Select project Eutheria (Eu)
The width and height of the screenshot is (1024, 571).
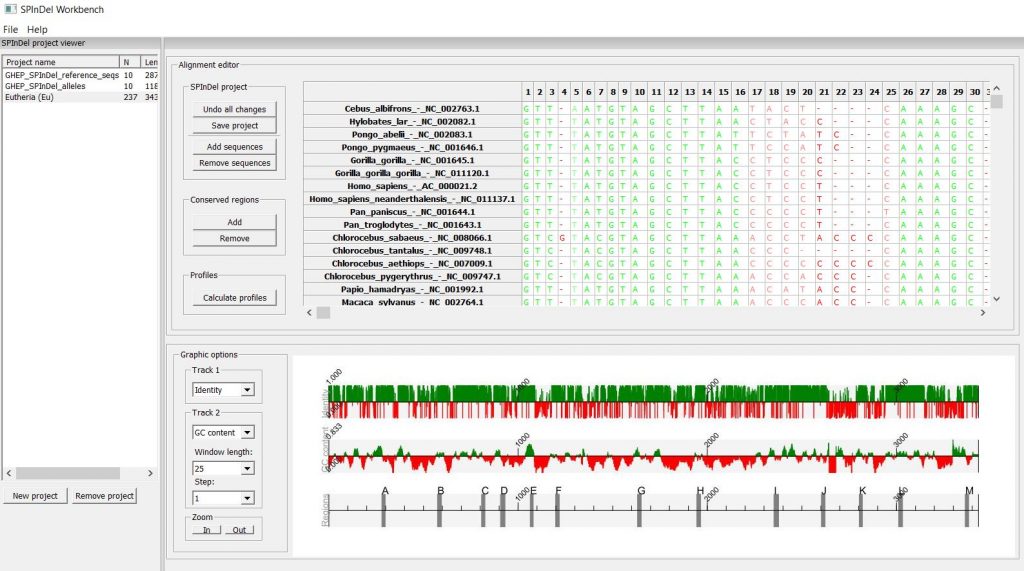pos(80,97)
